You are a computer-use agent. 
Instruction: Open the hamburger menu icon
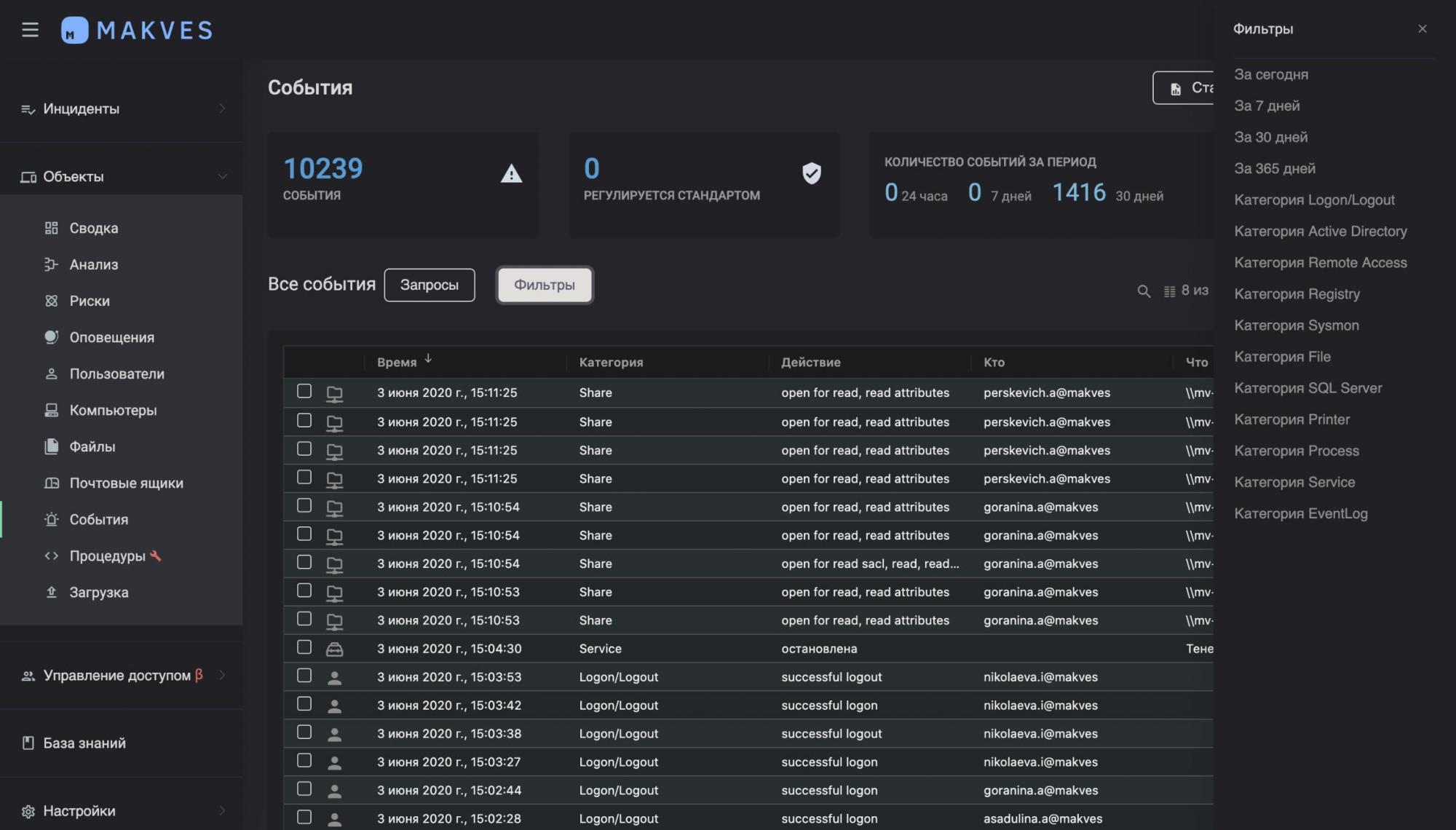(x=30, y=30)
